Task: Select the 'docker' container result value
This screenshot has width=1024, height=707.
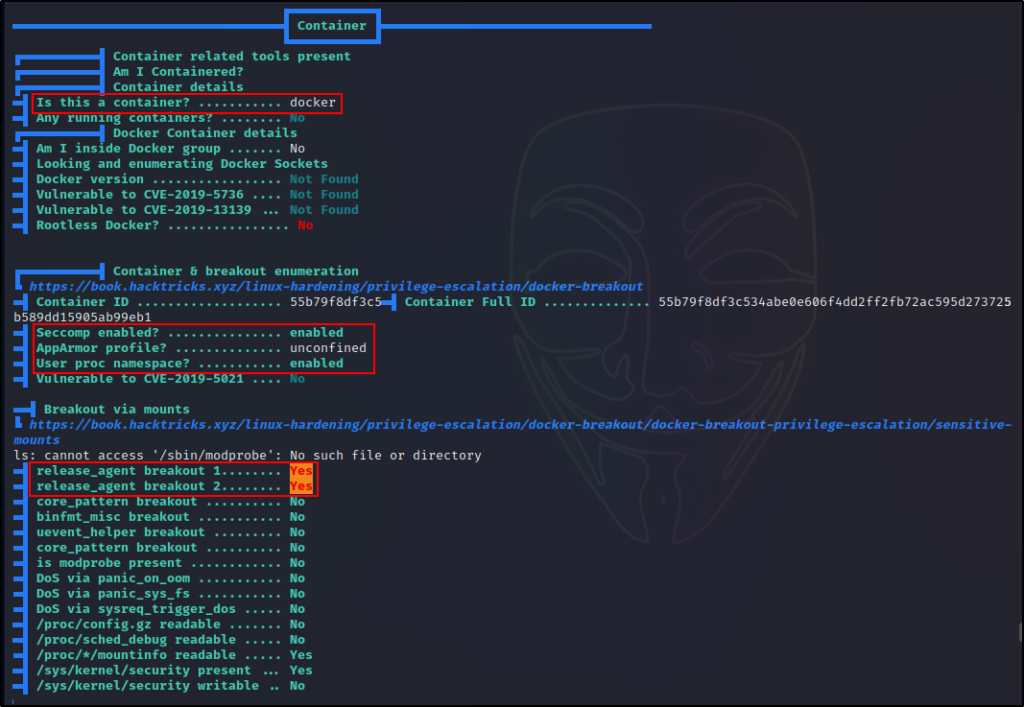Action: pos(313,103)
